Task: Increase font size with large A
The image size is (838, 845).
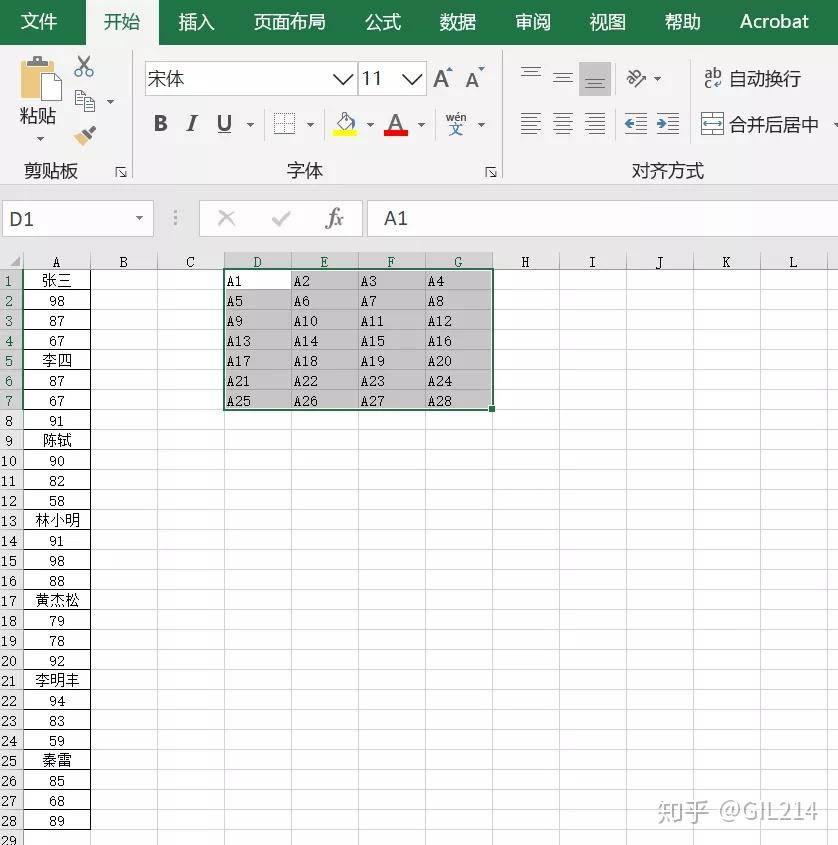Action: [443, 79]
